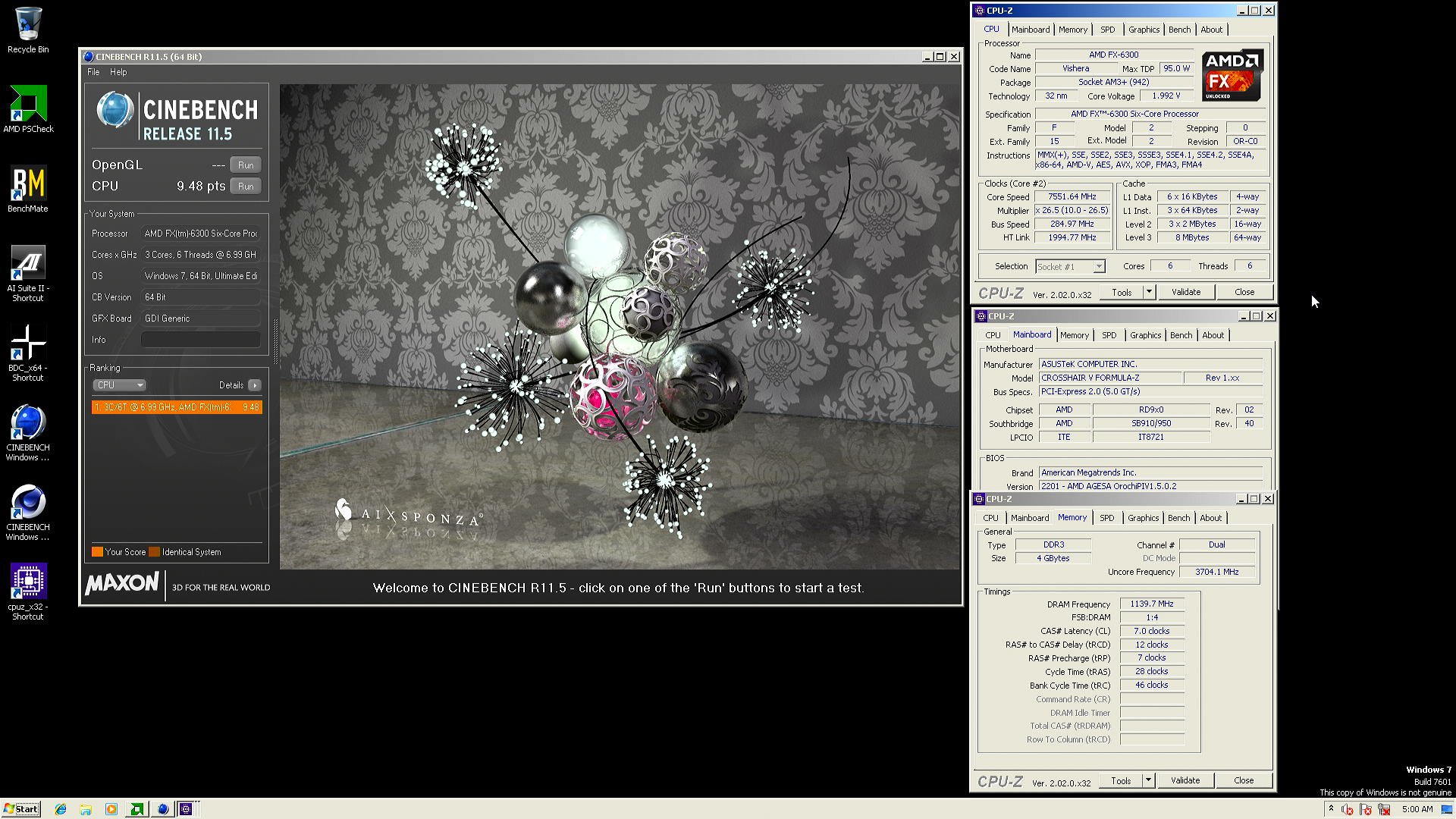Click the AMD FX Unlocked processor logo

pyautogui.click(x=1233, y=75)
